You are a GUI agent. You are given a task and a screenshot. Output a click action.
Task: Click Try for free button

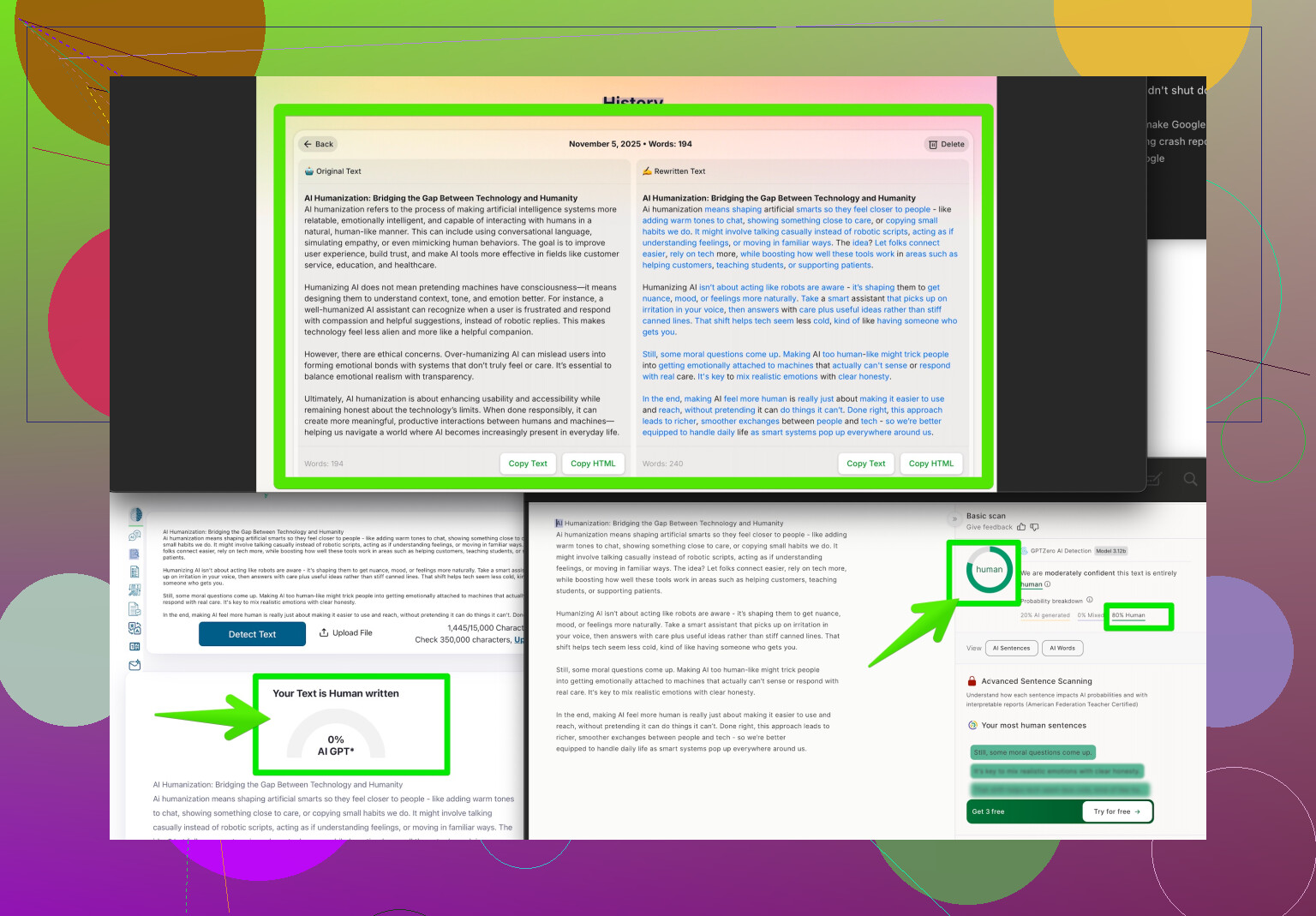(1116, 811)
